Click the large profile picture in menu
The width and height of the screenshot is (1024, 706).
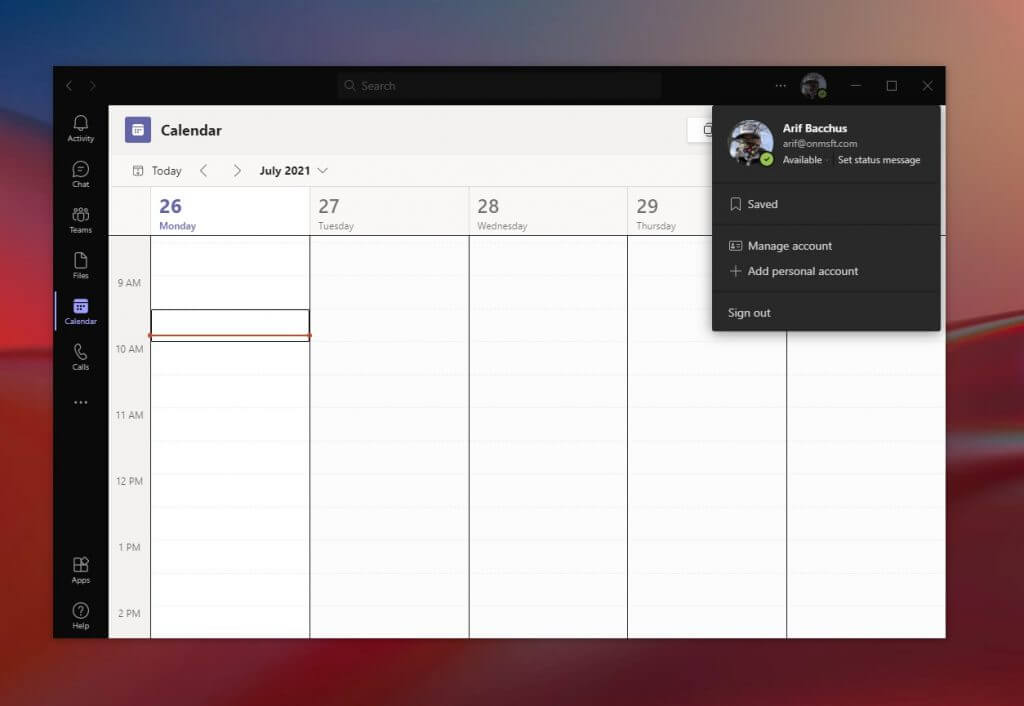750,142
